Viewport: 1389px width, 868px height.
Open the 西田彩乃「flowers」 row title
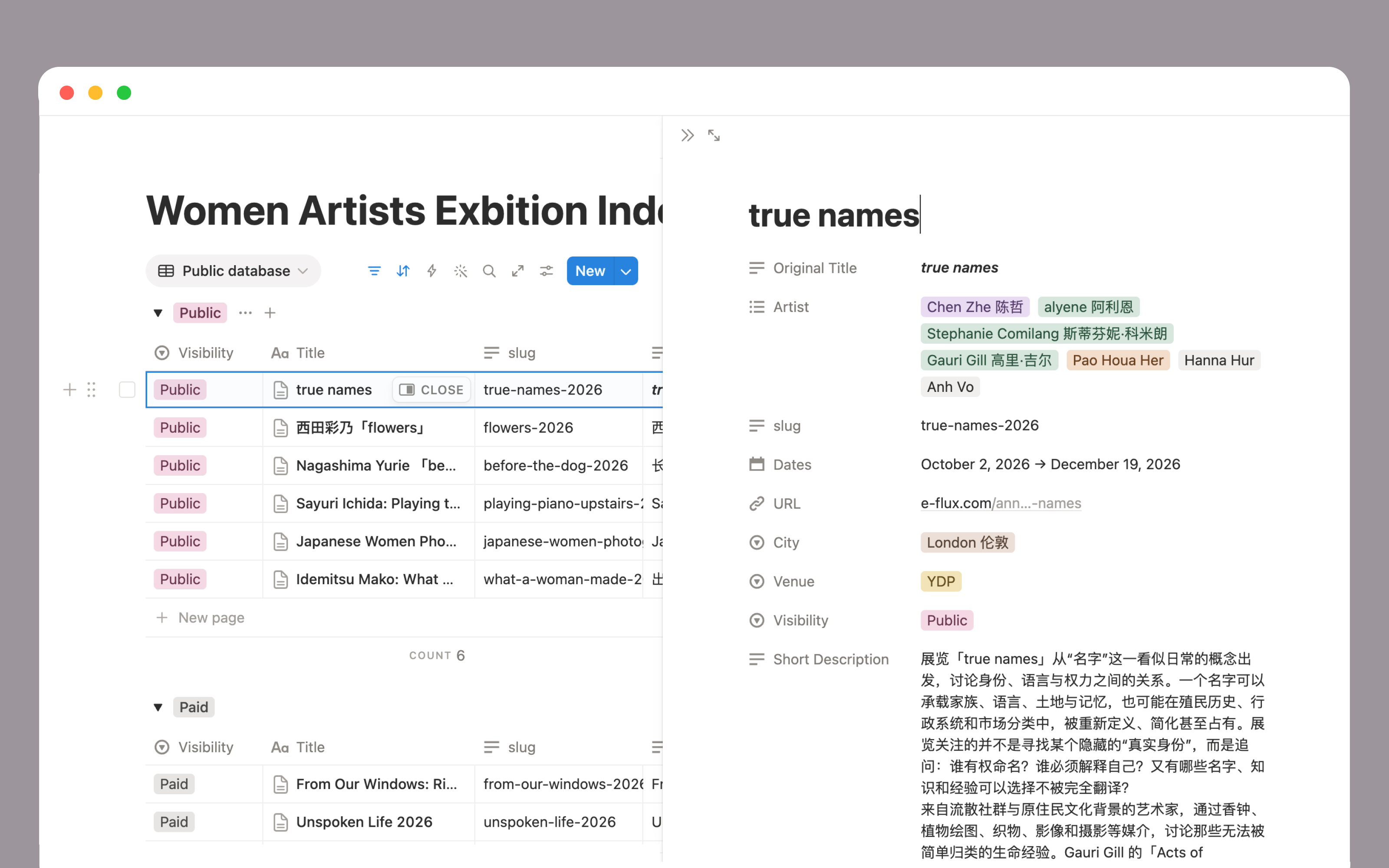pyautogui.click(x=361, y=427)
